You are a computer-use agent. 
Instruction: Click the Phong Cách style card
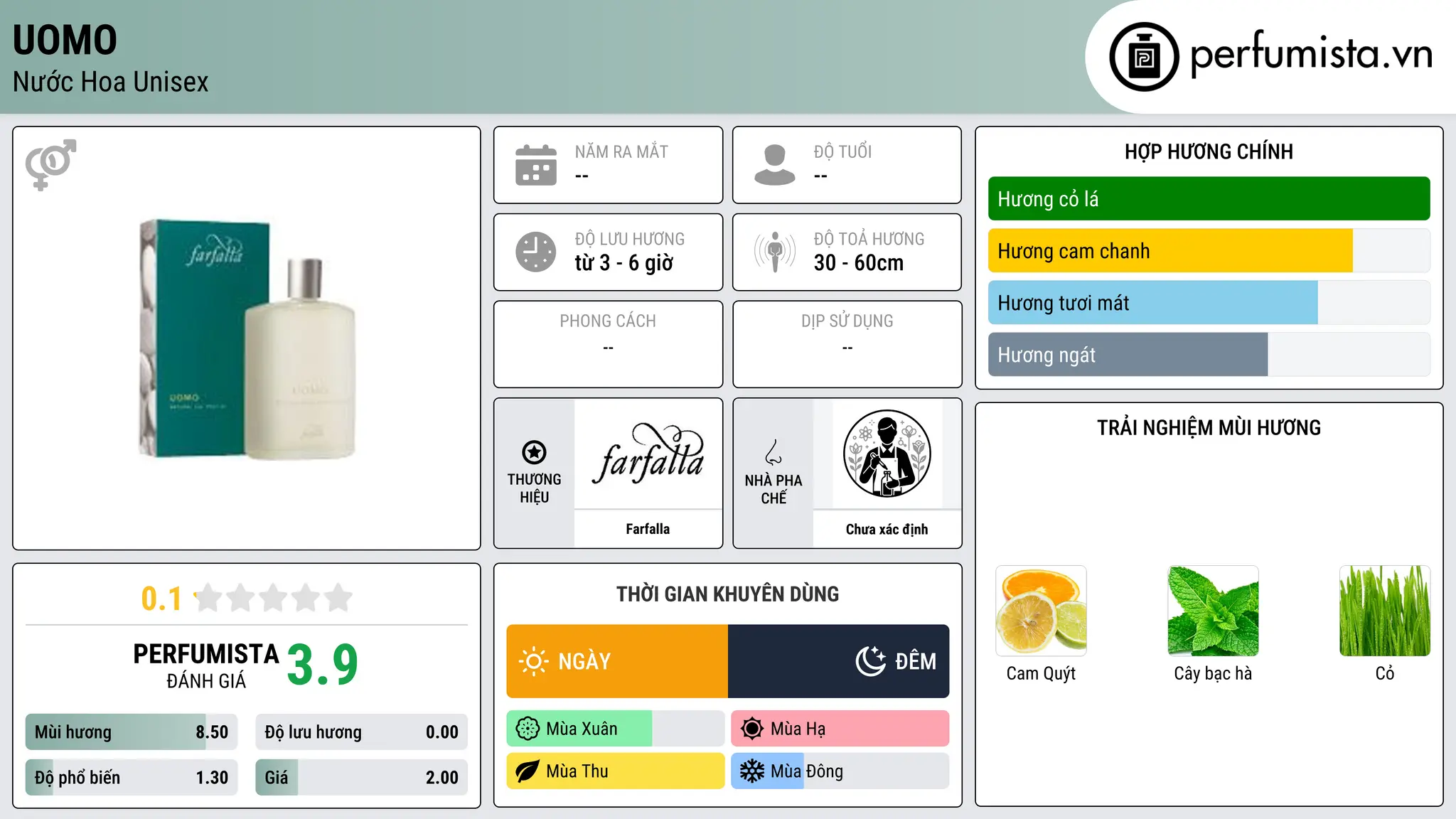click(x=609, y=344)
